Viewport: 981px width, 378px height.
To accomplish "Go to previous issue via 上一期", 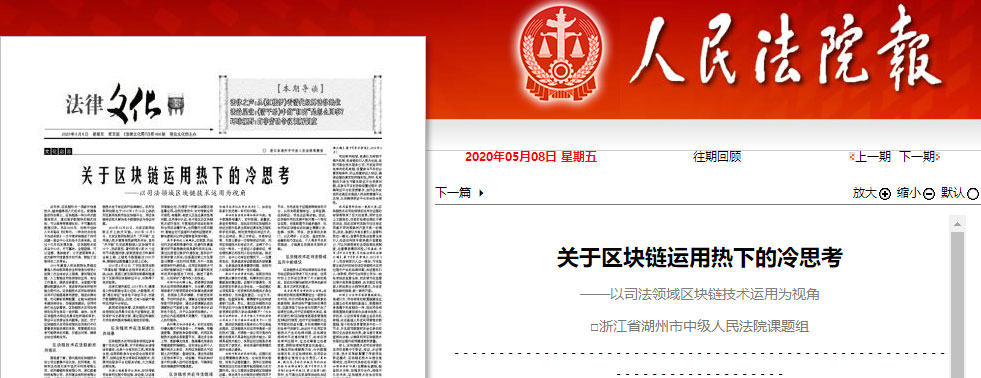I will 873,156.
